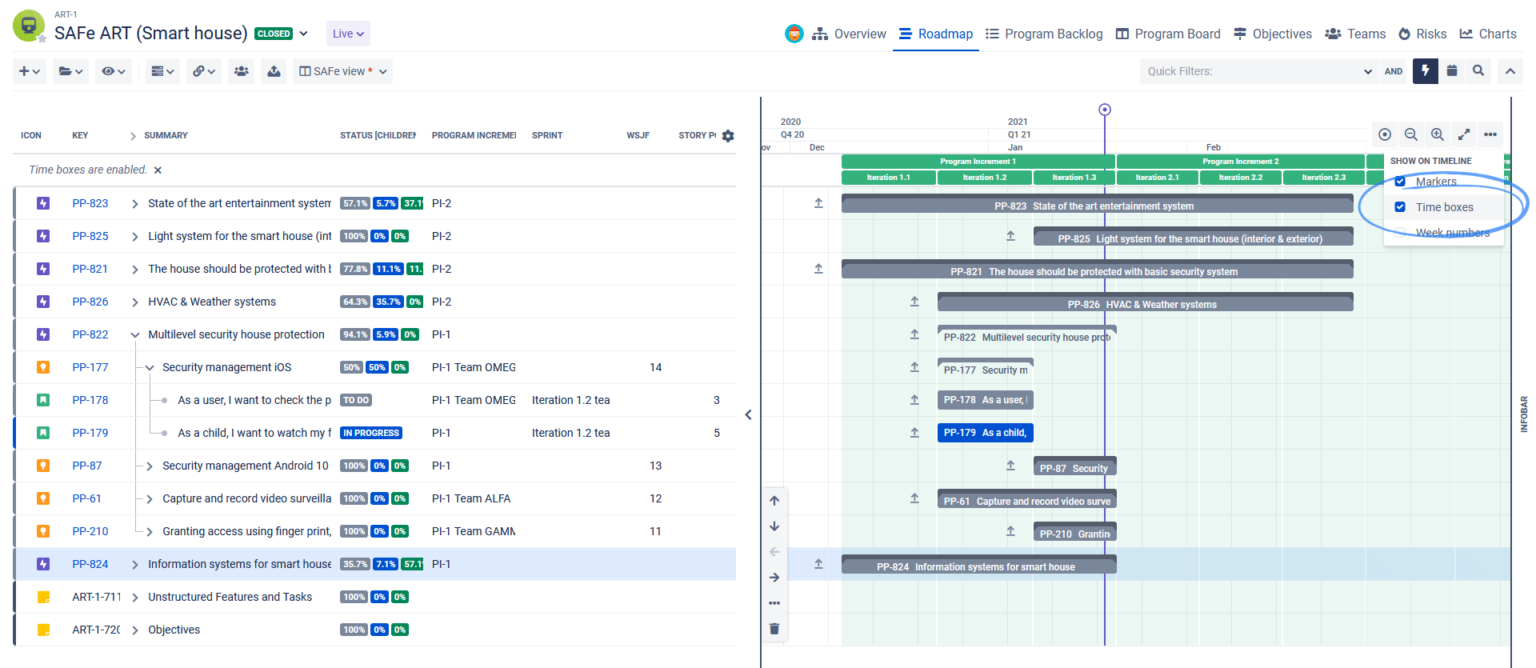
Task: Disable Time boxes in the Show on Timeline menu
Action: click(x=1400, y=207)
